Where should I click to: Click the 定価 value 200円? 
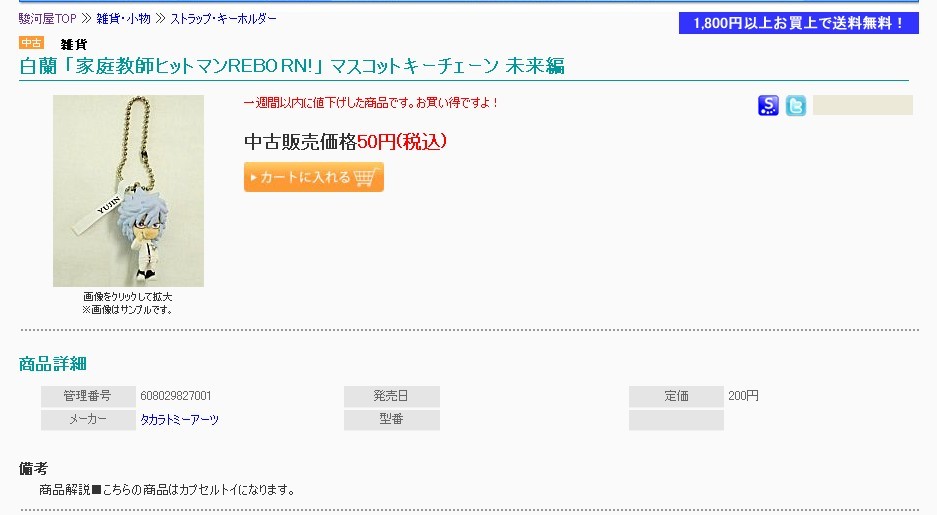(743, 396)
